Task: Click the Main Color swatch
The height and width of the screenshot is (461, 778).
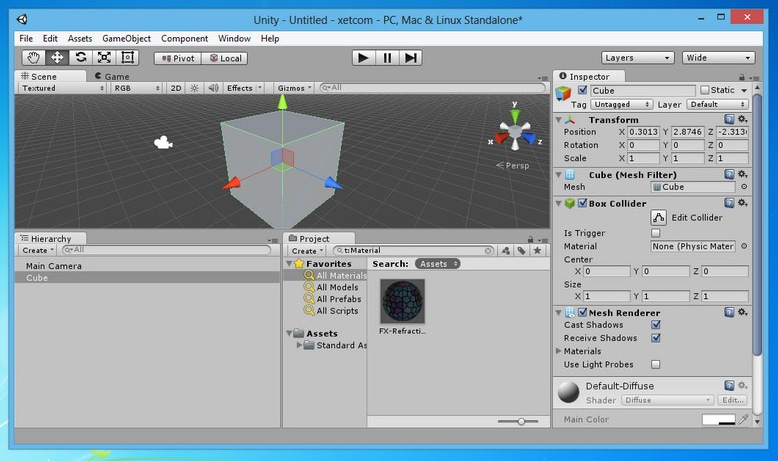Action: click(x=718, y=420)
